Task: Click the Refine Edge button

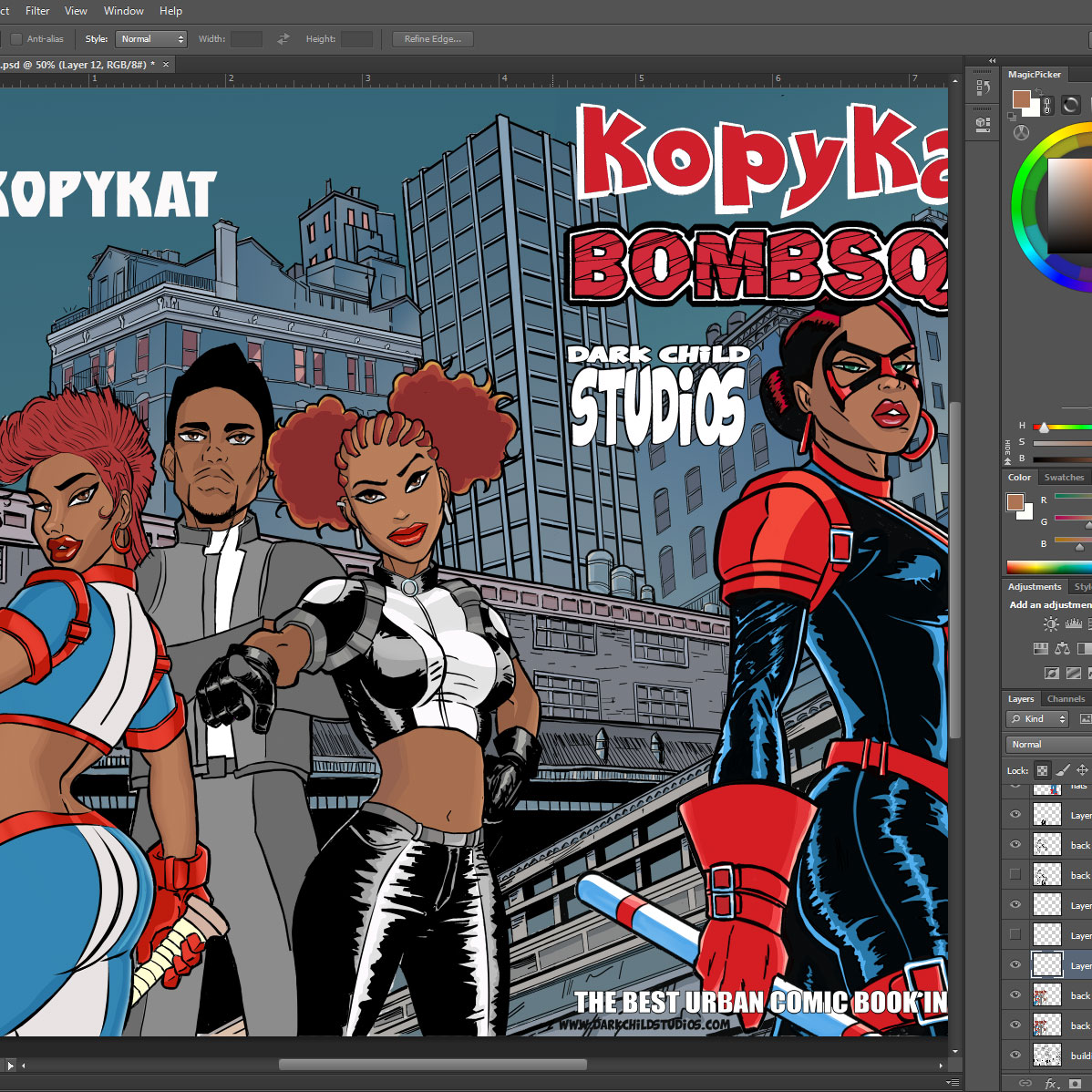Action: tap(432, 39)
